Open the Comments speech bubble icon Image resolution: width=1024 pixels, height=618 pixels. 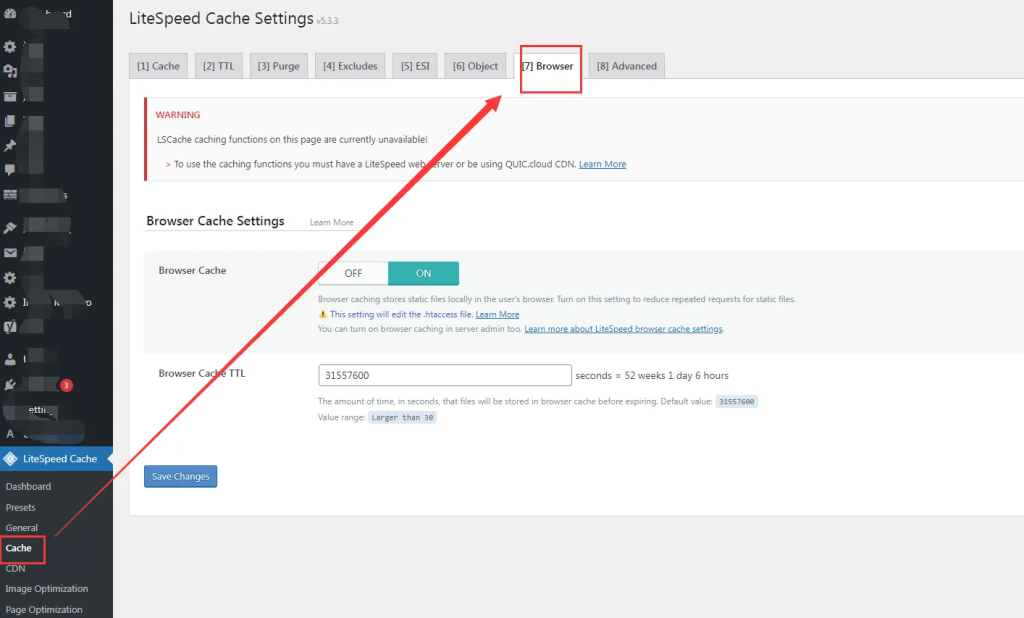(x=10, y=170)
